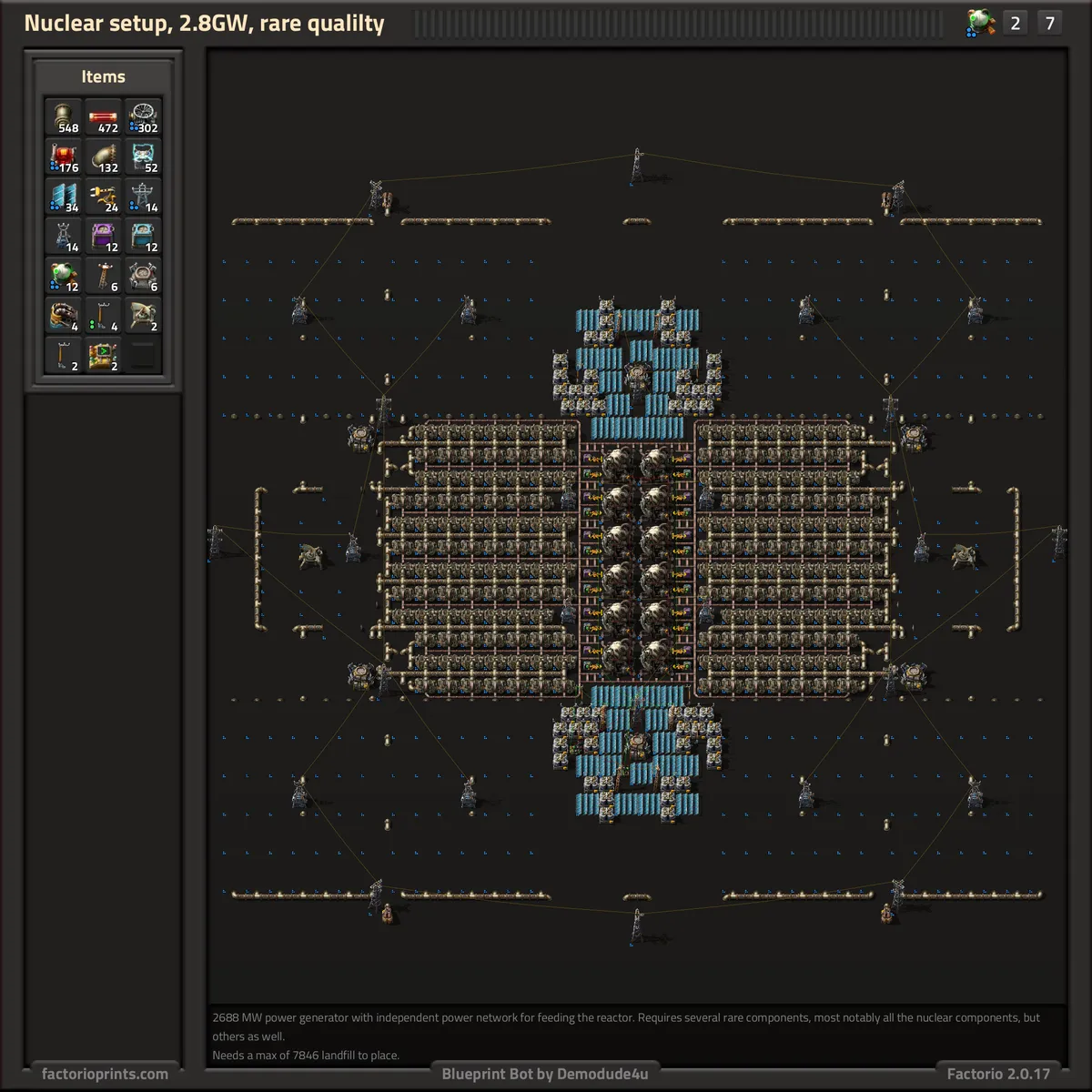Click the number 7 box in title bar
The width and height of the screenshot is (1092, 1092).
pyautogui.click(x=1049, y=23)
